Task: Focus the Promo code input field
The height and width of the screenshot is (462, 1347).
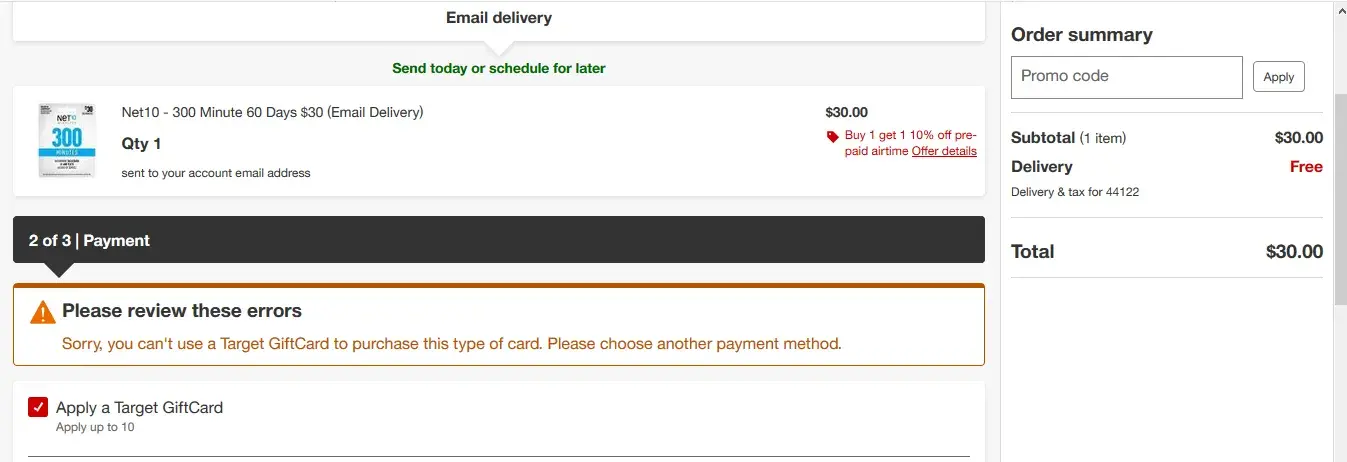Action: [x=1126, y=77]
